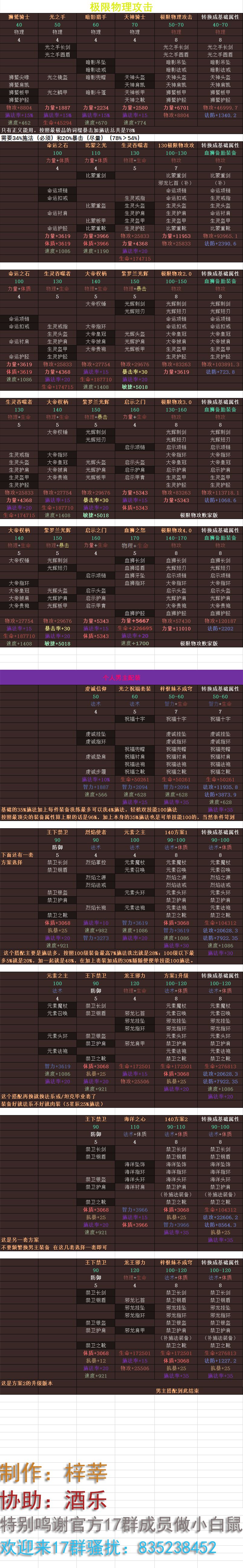
Task: Click the 暗影斗篷 equipment cell
Action: [x=96, y=92]
